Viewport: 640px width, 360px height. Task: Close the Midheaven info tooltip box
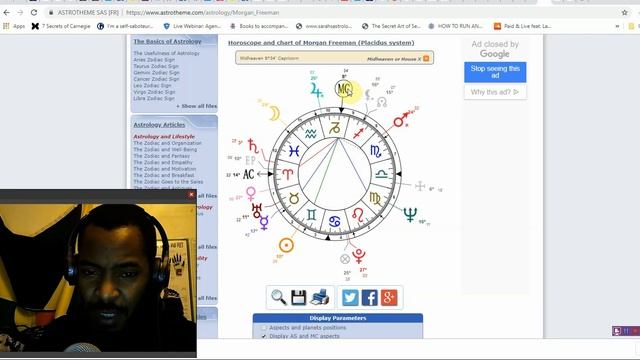coord(426,59)
